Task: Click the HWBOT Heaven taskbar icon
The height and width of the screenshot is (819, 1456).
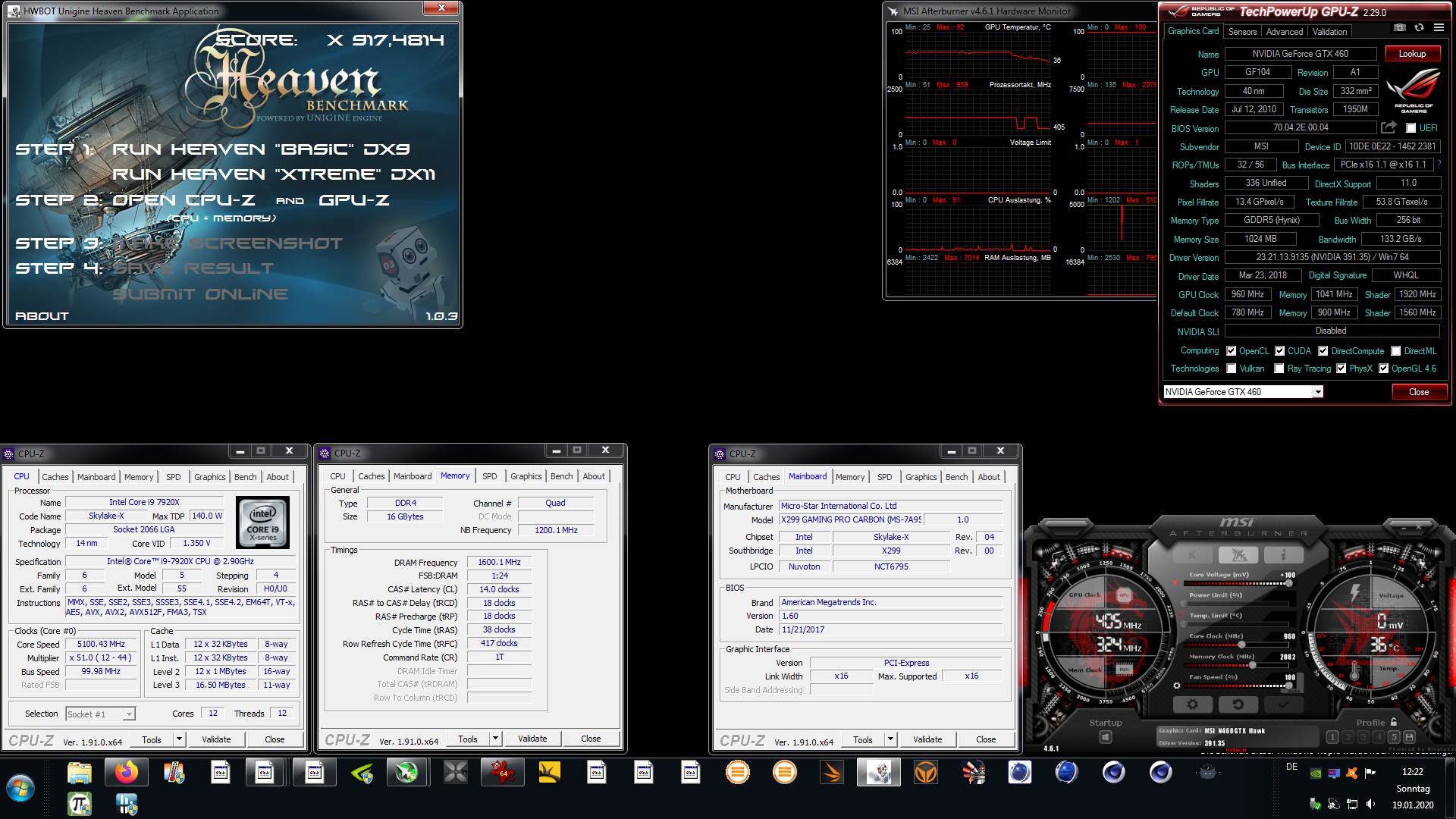Action: click(878, 773)
